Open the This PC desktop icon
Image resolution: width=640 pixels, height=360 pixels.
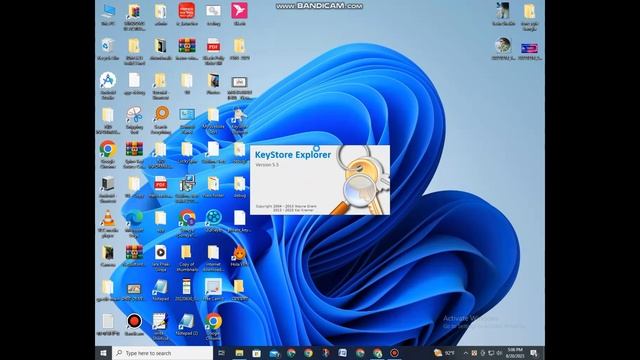click(x=108, y=14)
